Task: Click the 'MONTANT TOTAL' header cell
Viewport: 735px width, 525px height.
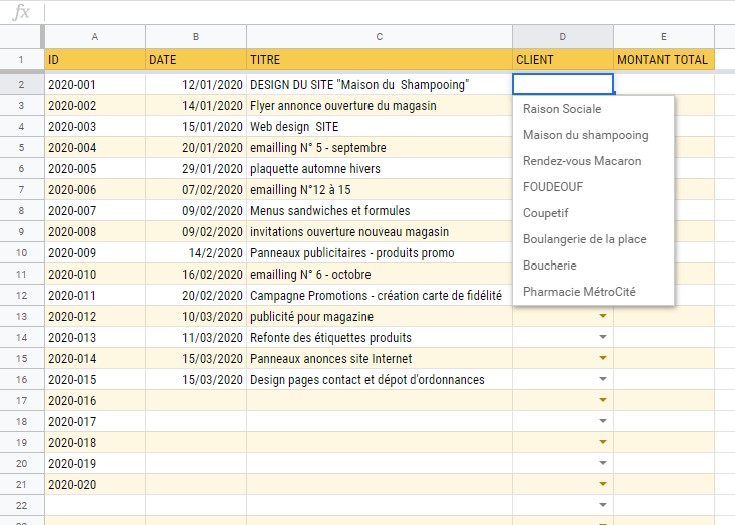Action: point(664,60)
